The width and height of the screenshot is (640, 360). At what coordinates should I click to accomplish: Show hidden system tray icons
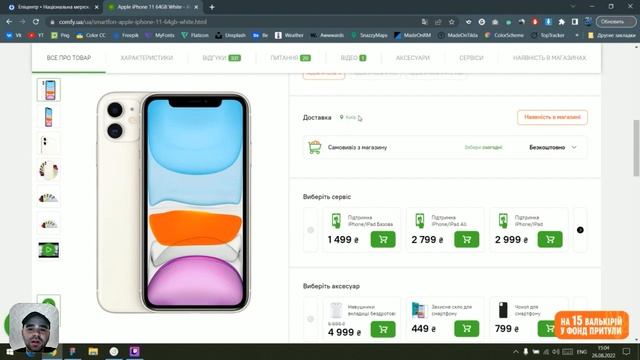[516, 351]
